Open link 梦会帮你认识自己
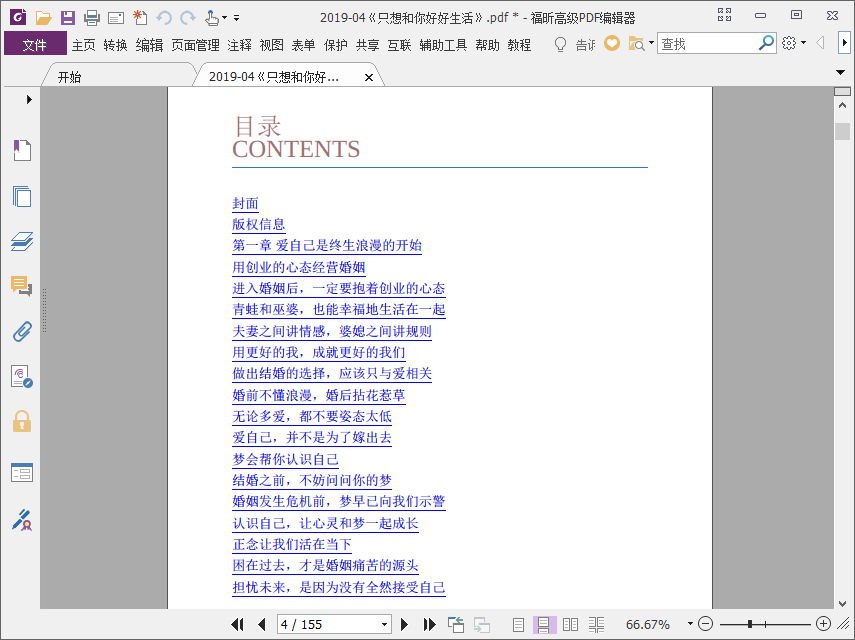The height and width of the screenshot is (640, 855). click(285, 459)
